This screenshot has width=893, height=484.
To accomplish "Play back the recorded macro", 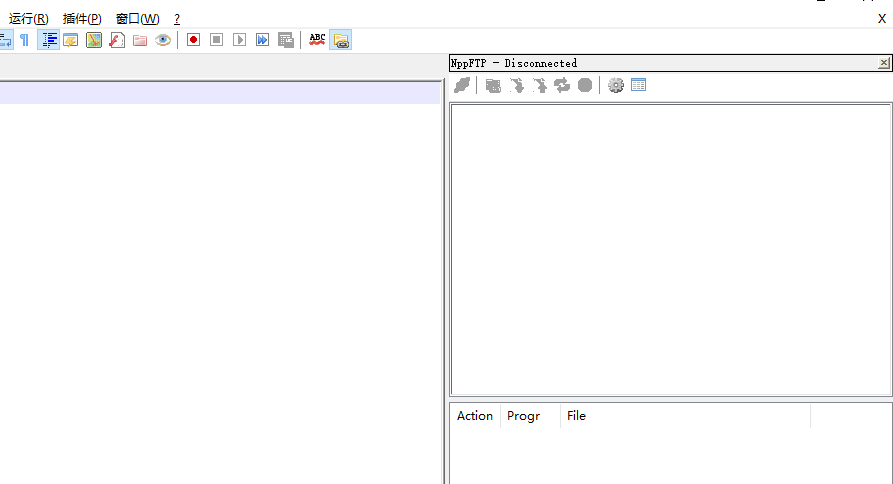I will click(x=239, y=40).
